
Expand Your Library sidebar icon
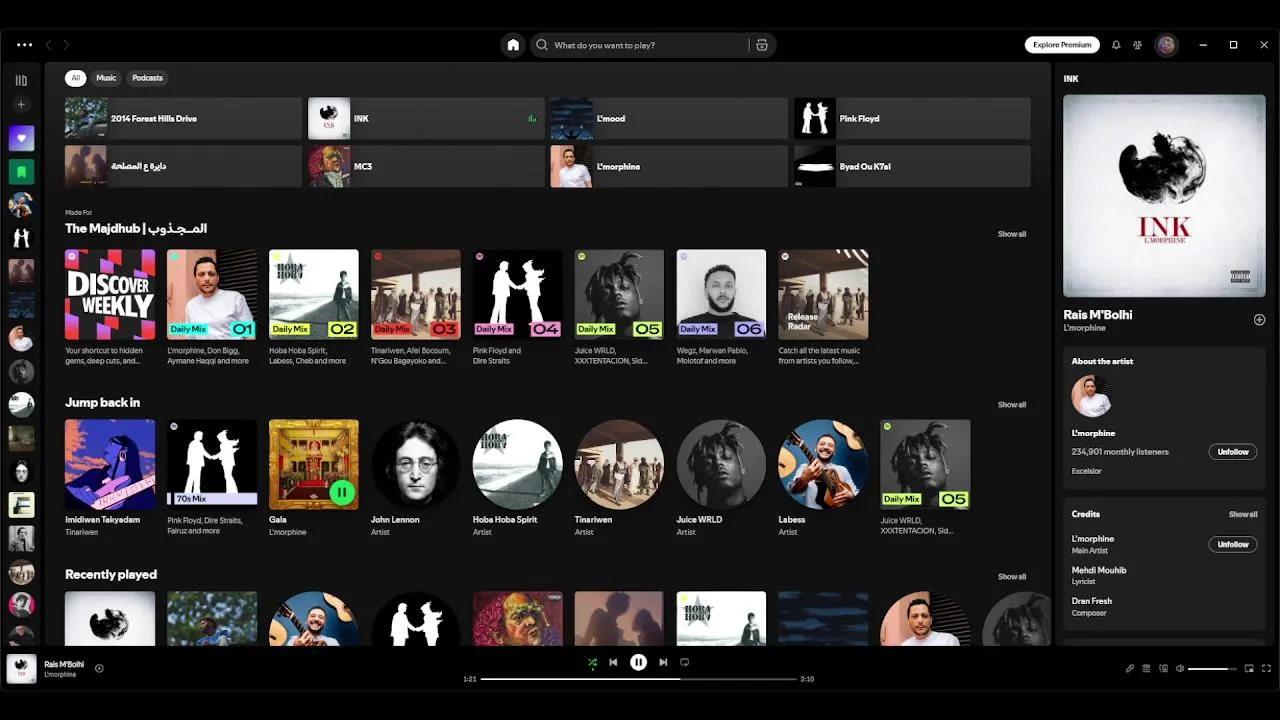(x=21, y=80)
